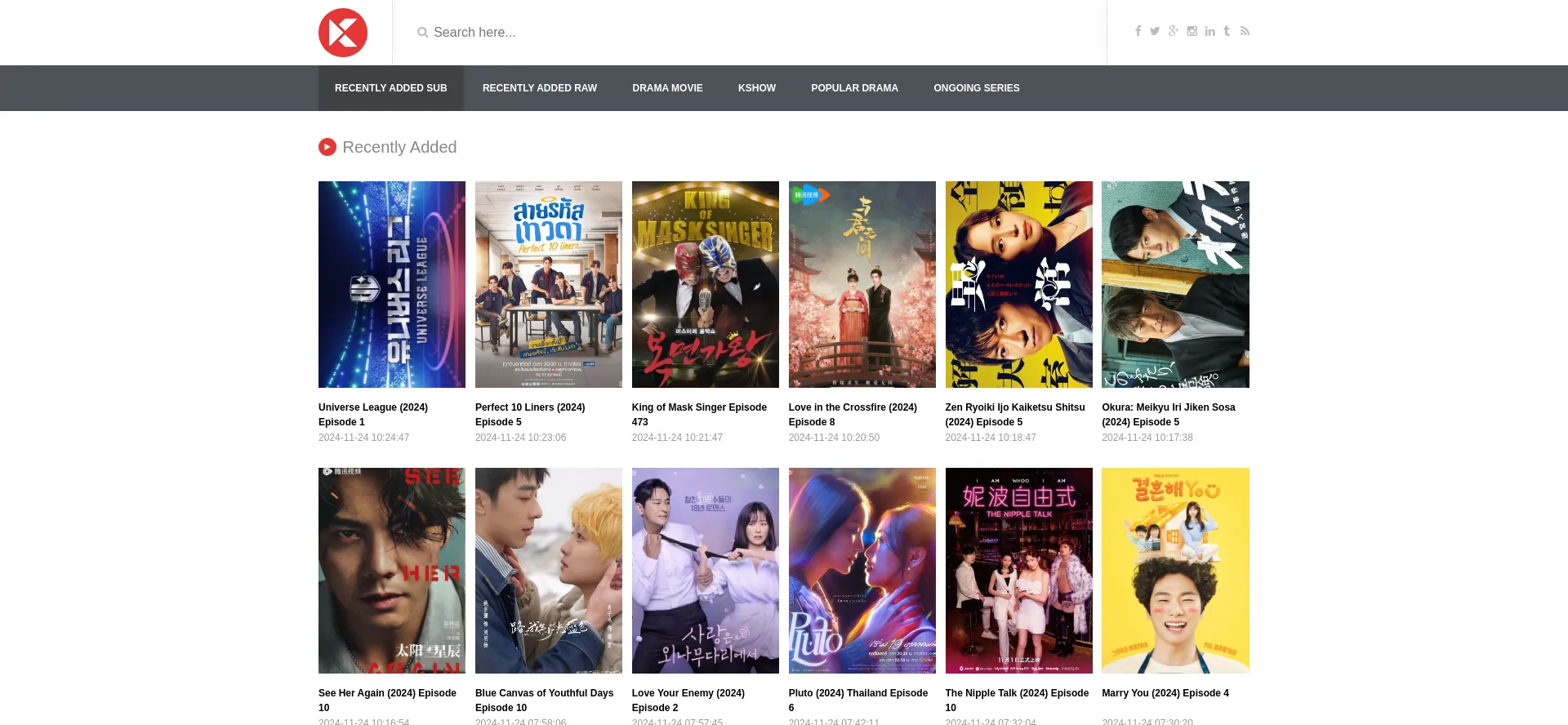
Task: Click the RSS feed icon
Action: point(1245,31)
